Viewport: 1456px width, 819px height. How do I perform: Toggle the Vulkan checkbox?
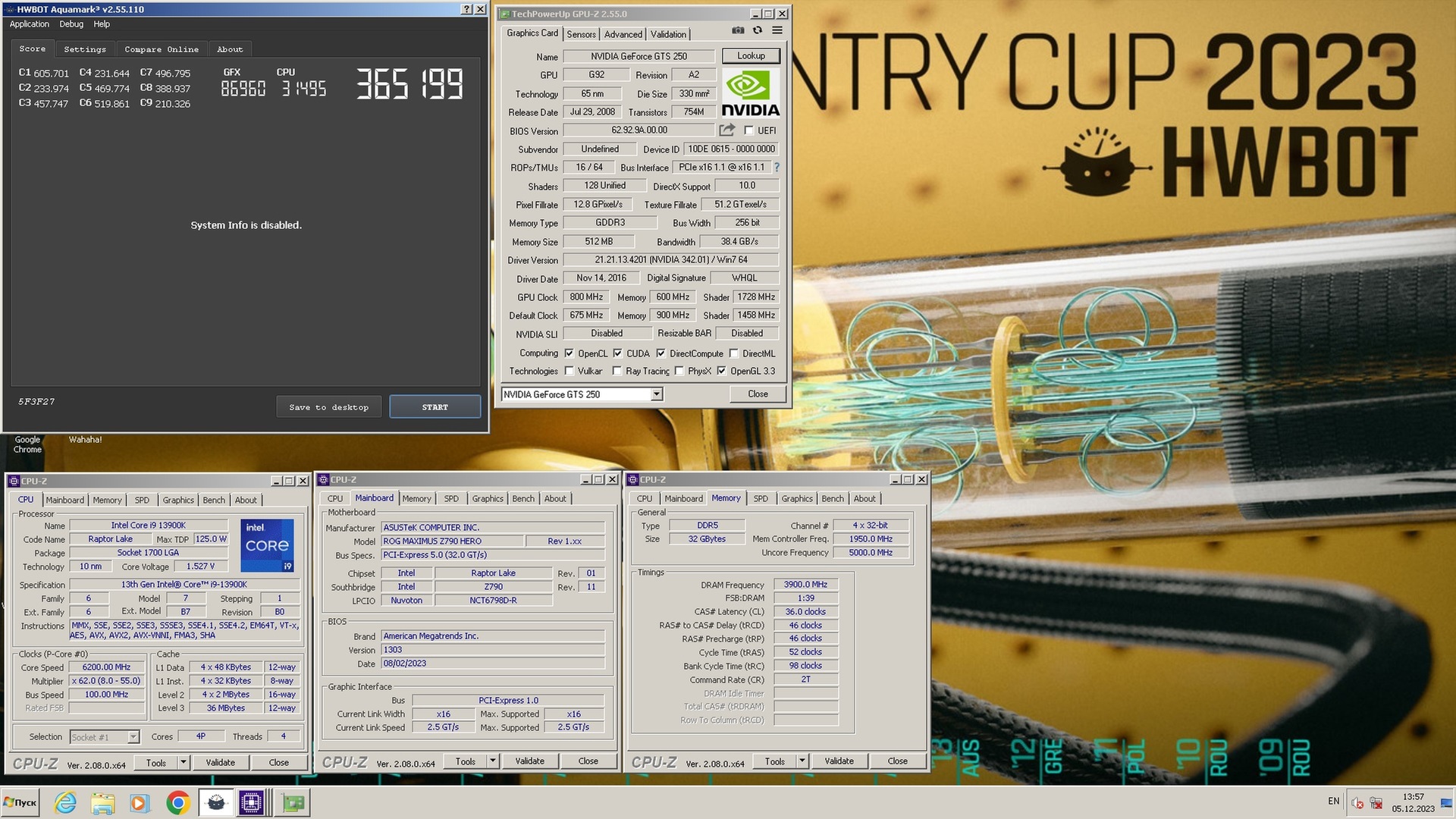569,371
